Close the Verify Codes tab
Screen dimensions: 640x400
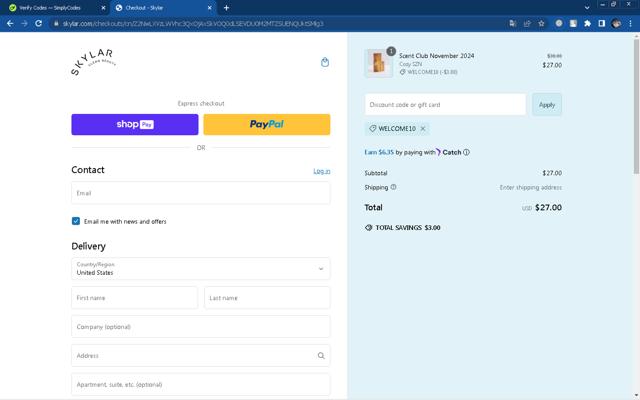(103, 8)
